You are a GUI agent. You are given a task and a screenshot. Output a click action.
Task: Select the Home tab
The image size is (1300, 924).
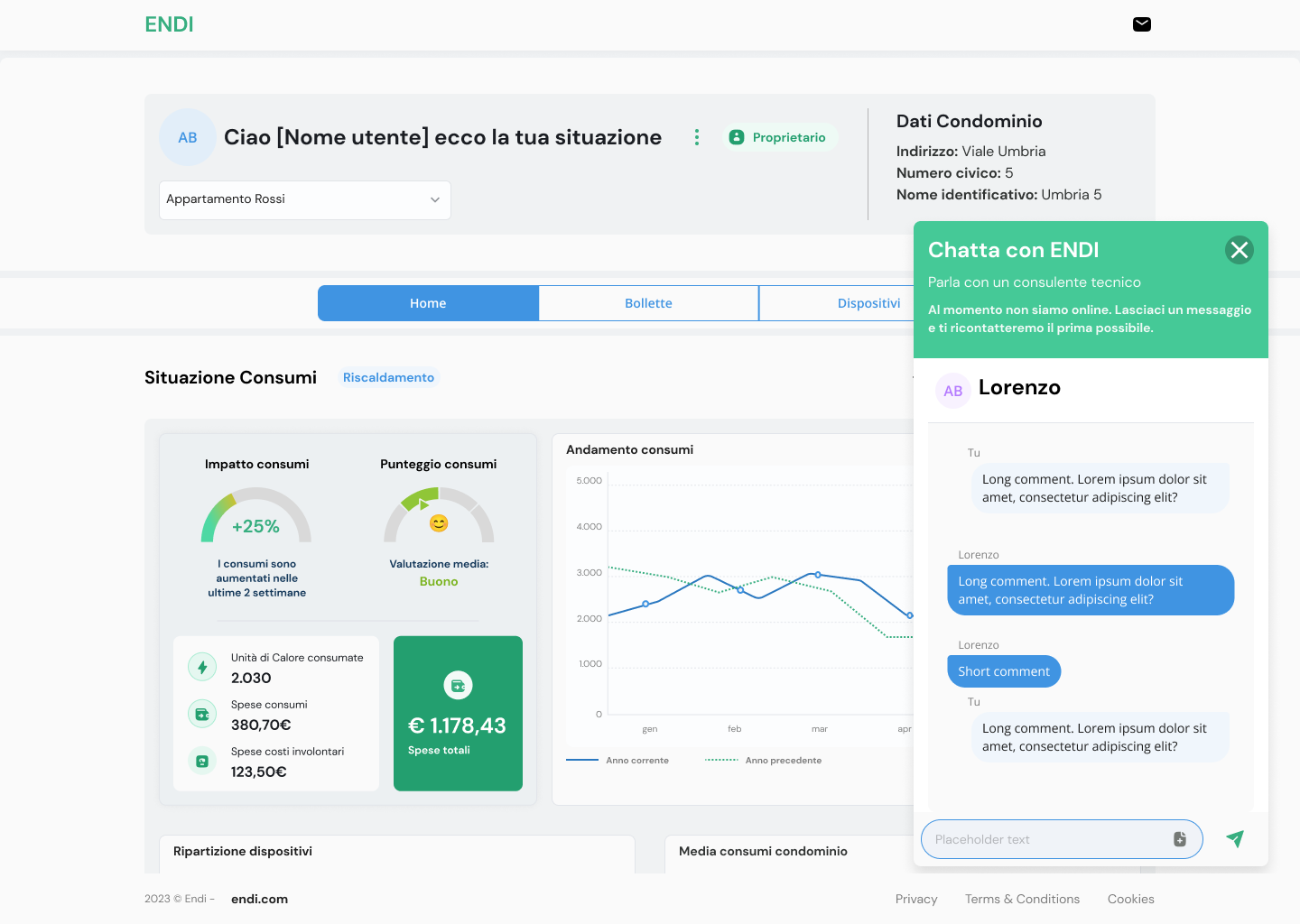(x=428, y=303)
